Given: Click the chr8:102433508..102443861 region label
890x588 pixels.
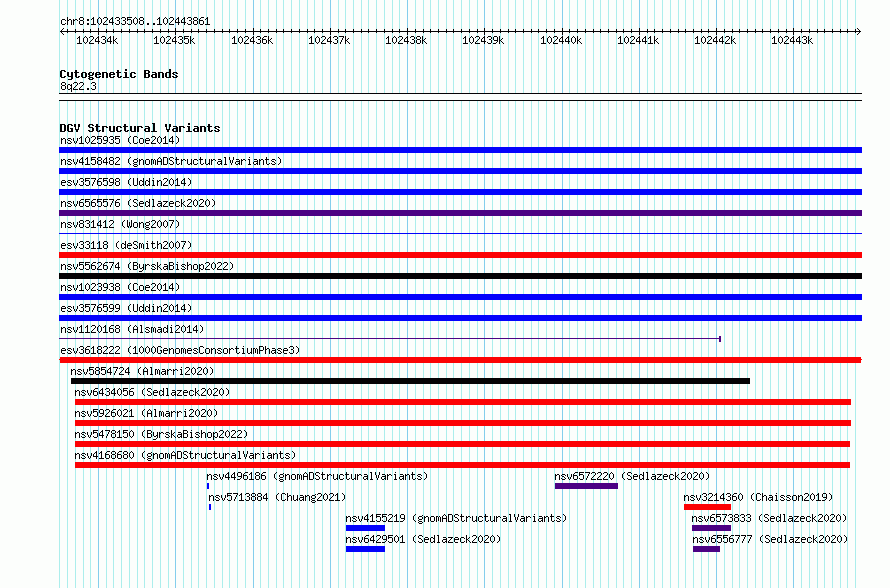Looking at the screenshot, I should (x=135, y=21).
